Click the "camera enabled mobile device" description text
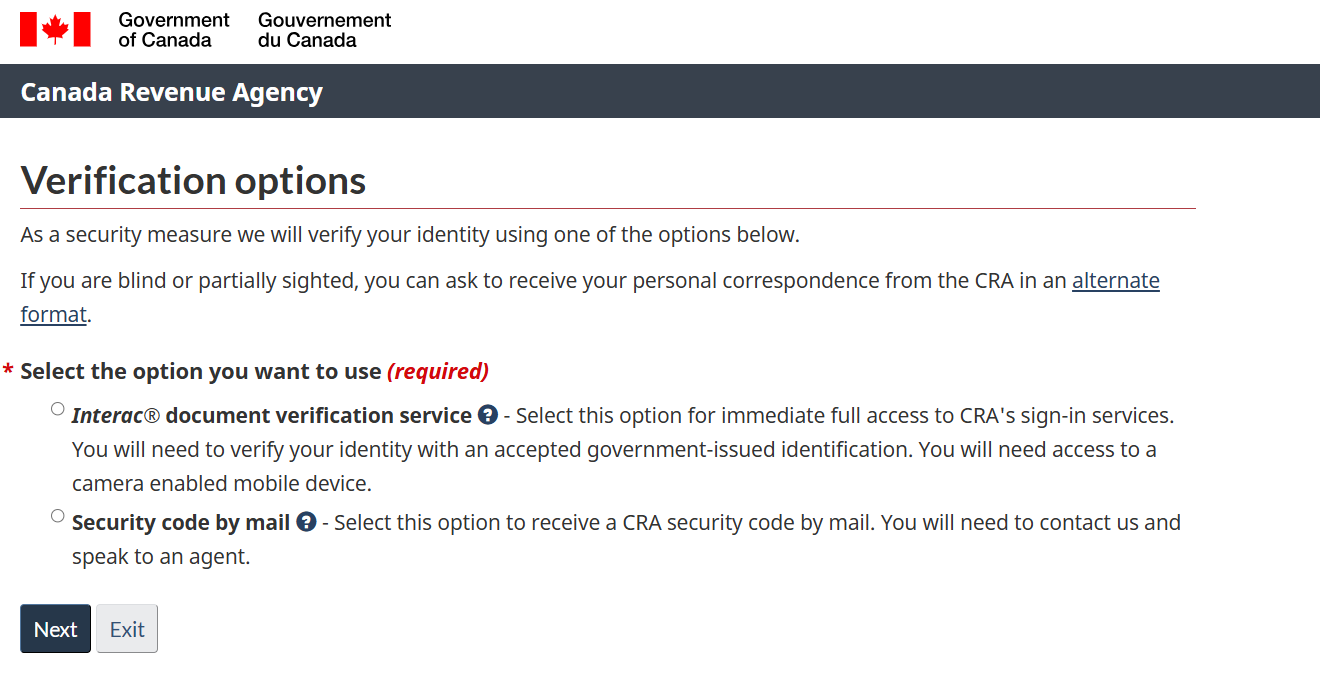Viewport: 1320px width, 687px height. (221, 483)
